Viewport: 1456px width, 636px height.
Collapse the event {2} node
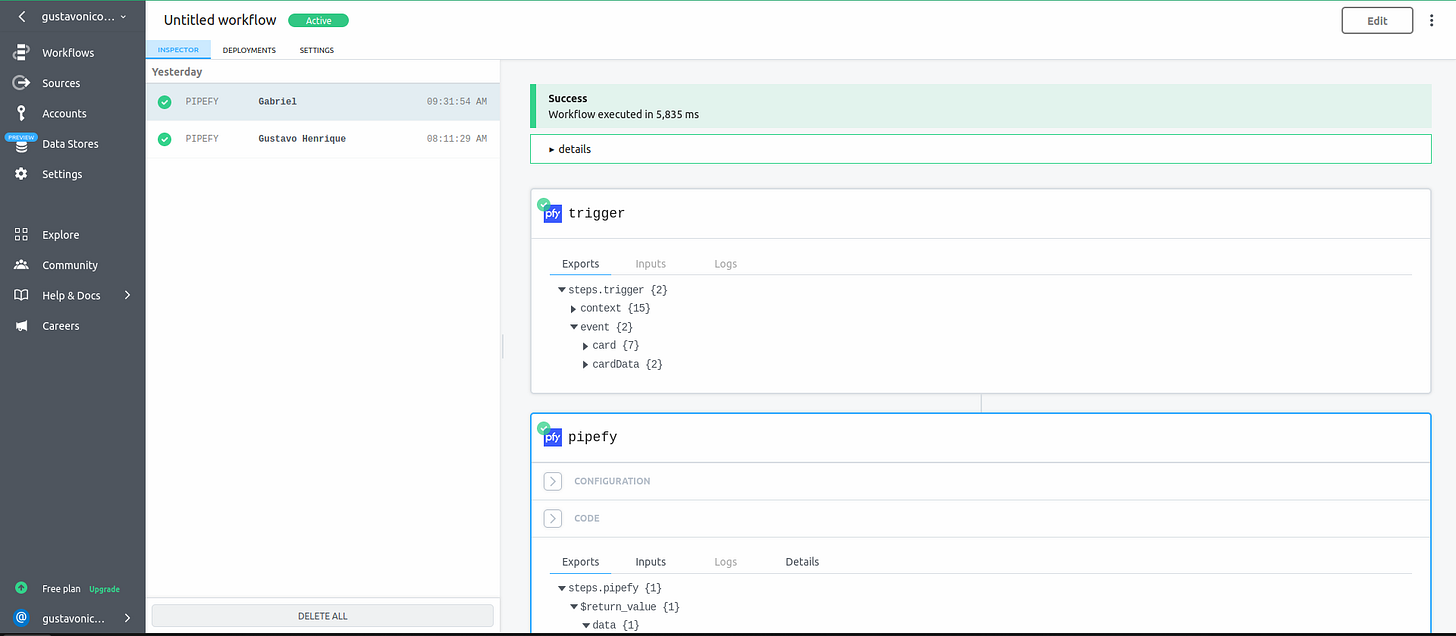point(574,327)
